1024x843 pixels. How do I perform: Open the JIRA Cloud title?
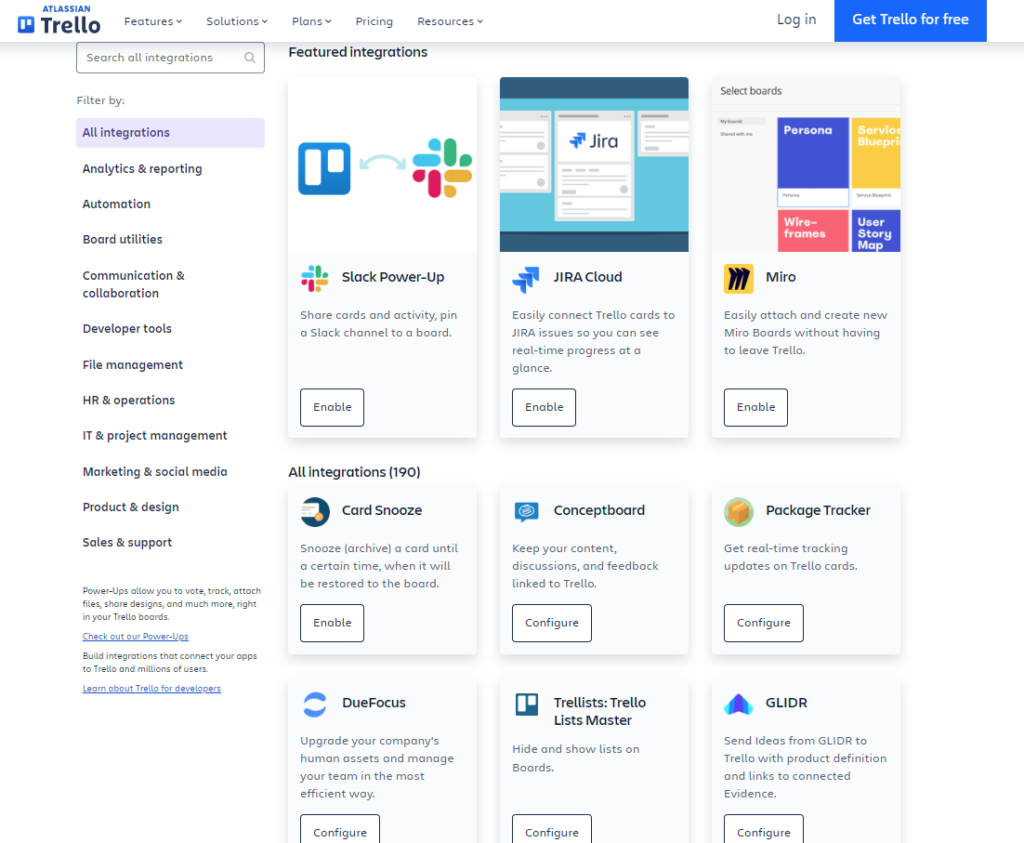[x=588, y=277]
